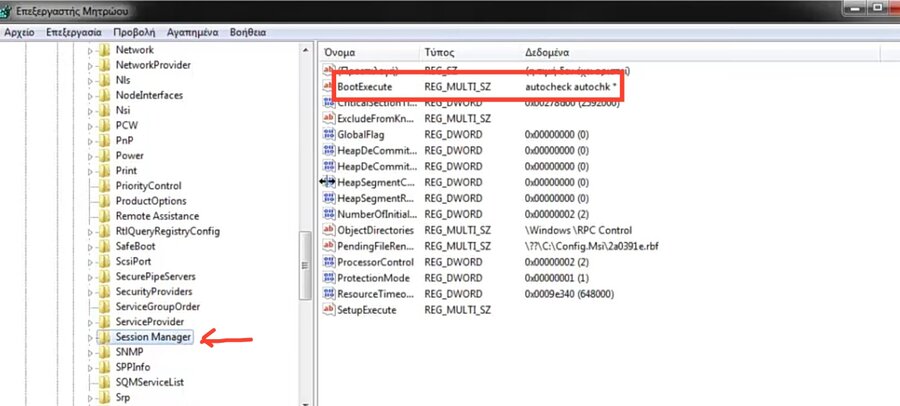The height and width of the screenshot is (406, 900).
Task: Select the NetworkProvider key label
Action: pyautogui.click(x=153, y=65)
